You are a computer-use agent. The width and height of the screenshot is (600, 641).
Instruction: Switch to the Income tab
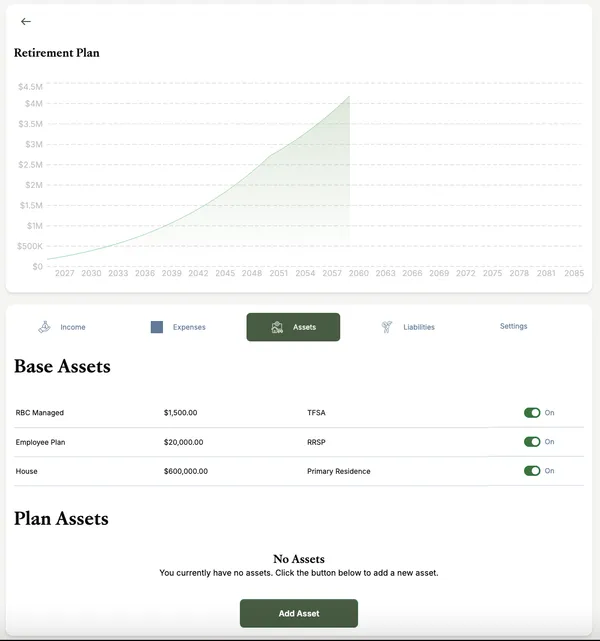[x=62, y=327]
